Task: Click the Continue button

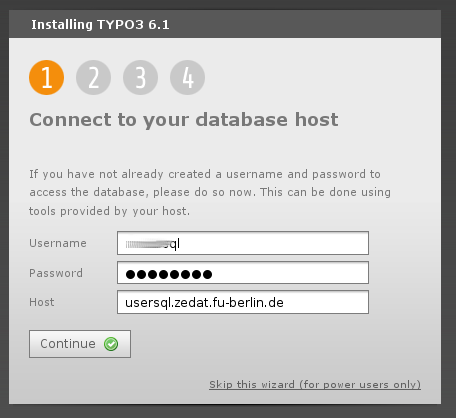Action: [80, 344]
